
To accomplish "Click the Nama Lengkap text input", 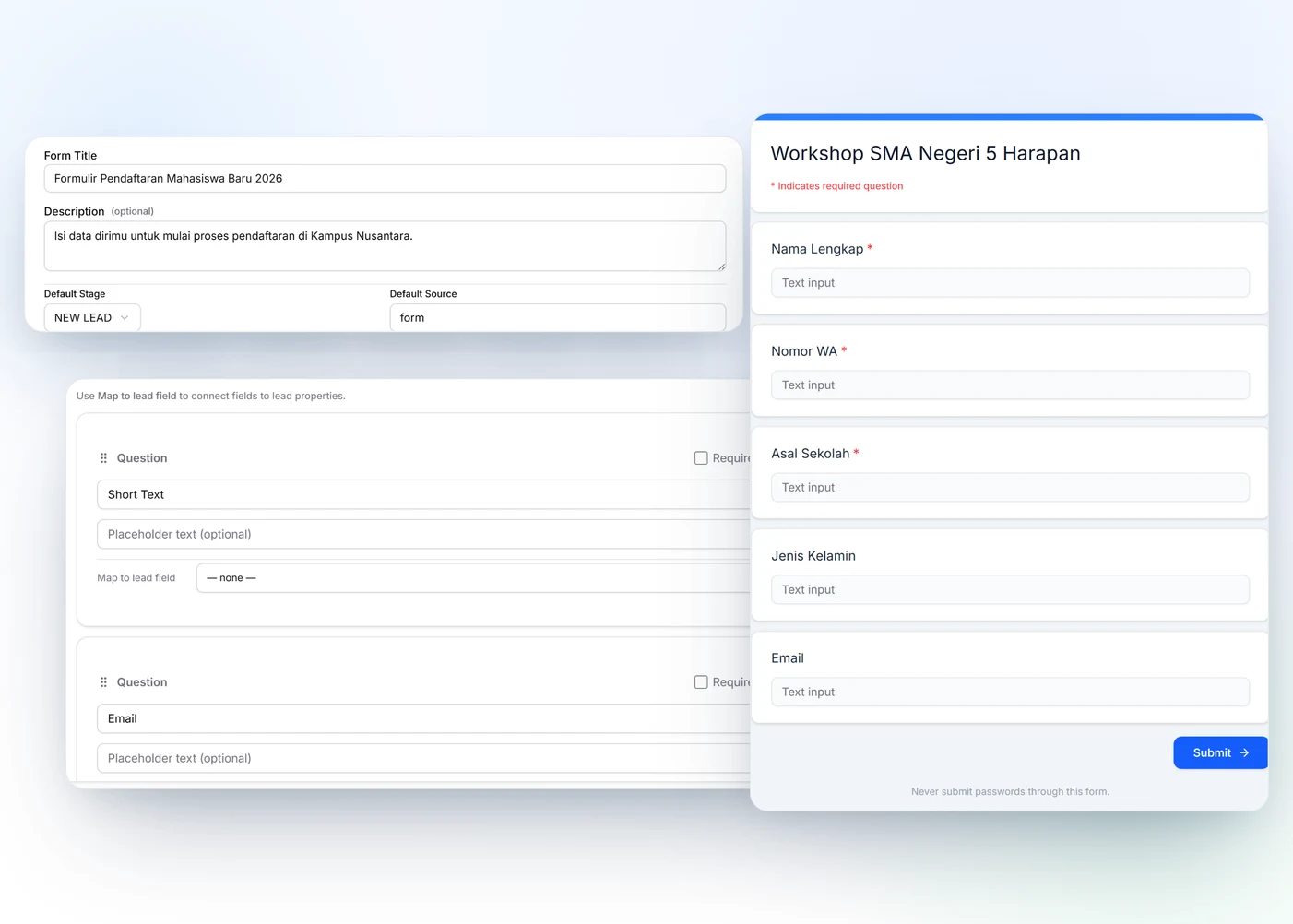I will point(1010,283).
